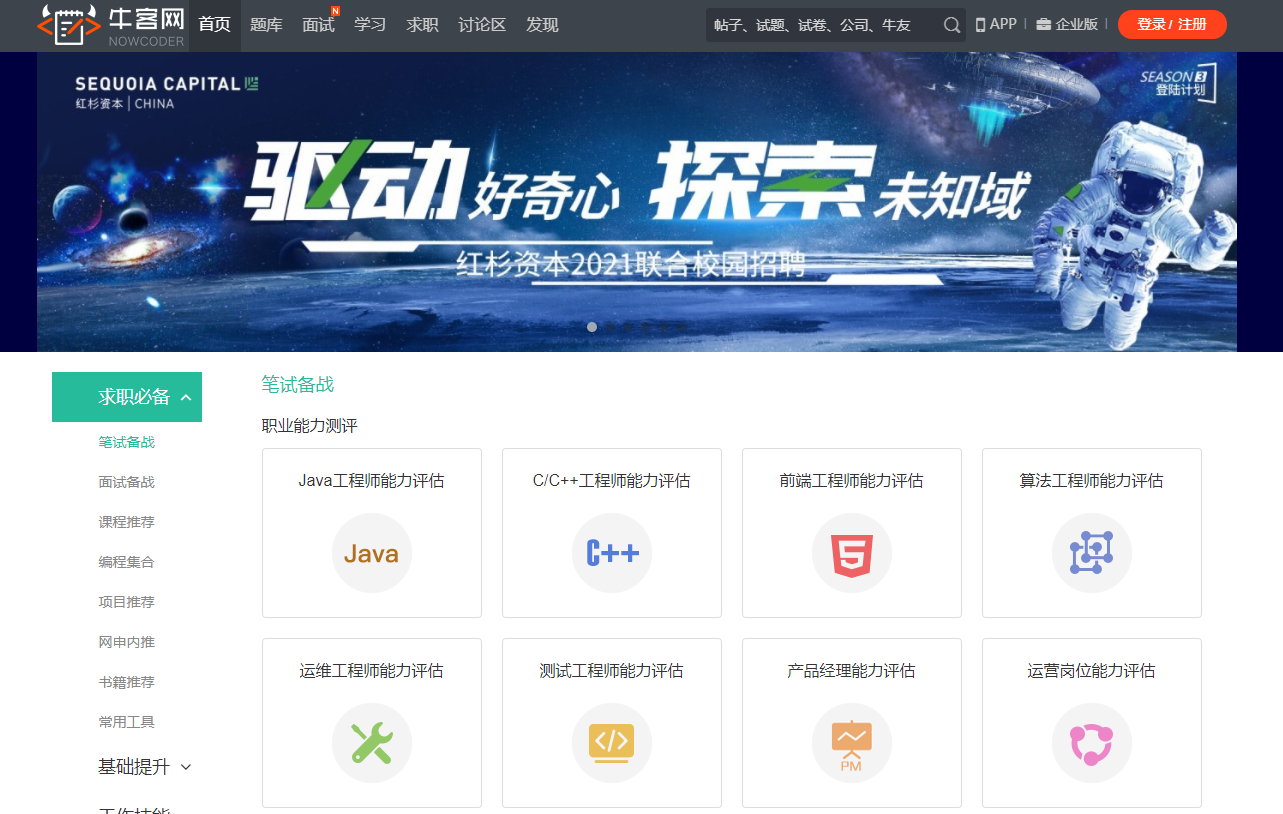Click the wrench operations engineer icon
This screenshot has width=1283, height=814.
pos(372,743)
